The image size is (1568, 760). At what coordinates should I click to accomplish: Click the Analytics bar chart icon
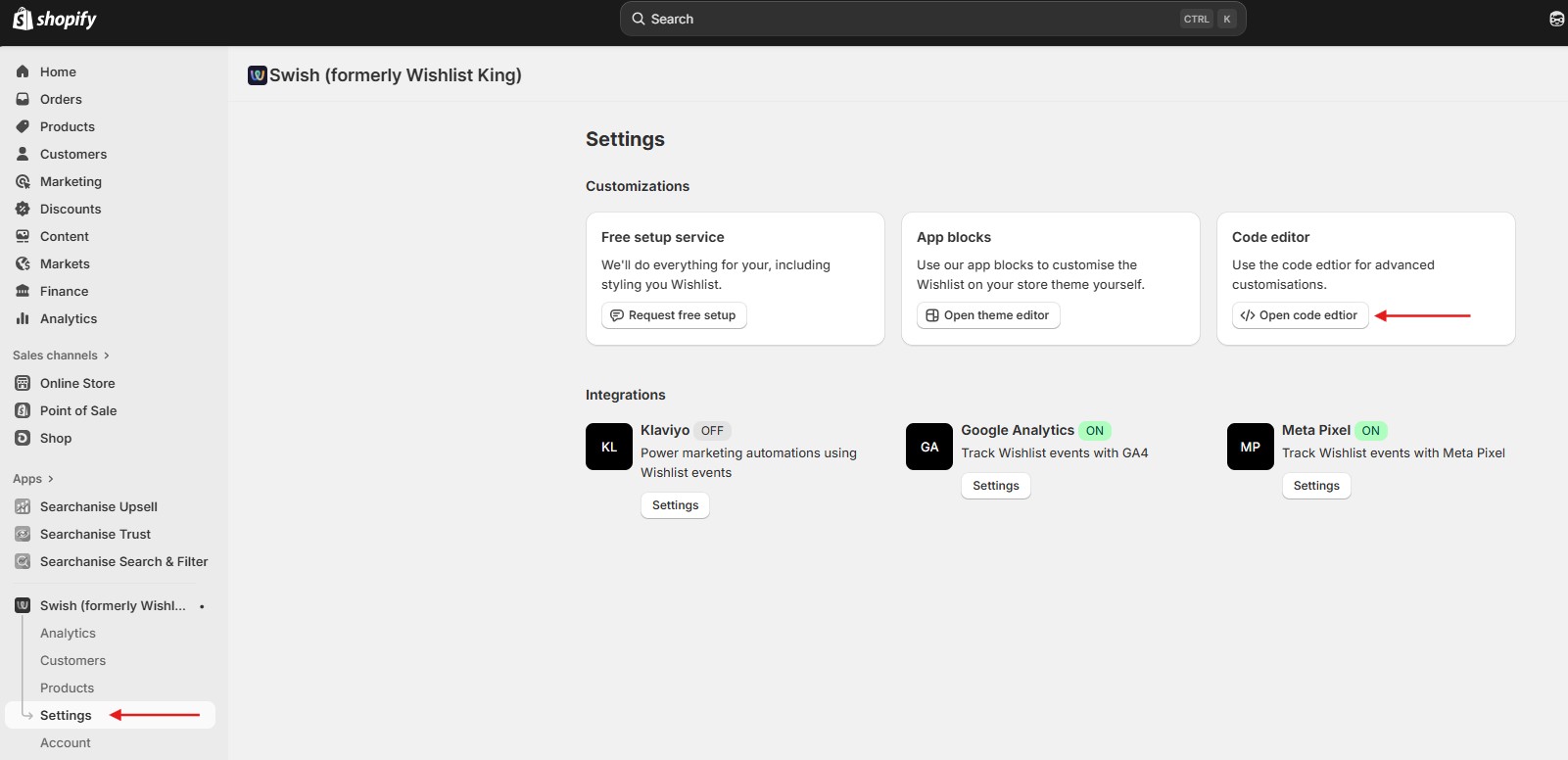(23, 318)
